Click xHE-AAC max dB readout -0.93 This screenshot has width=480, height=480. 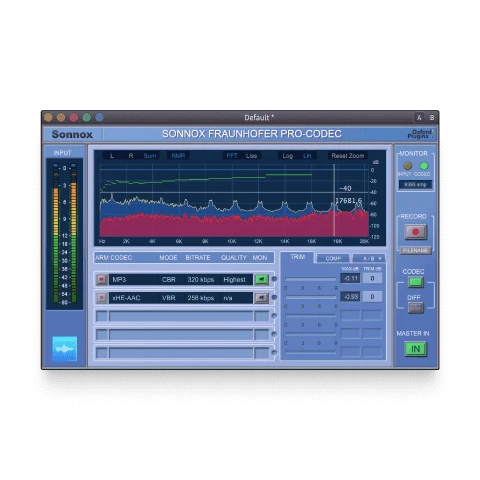[350, 297]
